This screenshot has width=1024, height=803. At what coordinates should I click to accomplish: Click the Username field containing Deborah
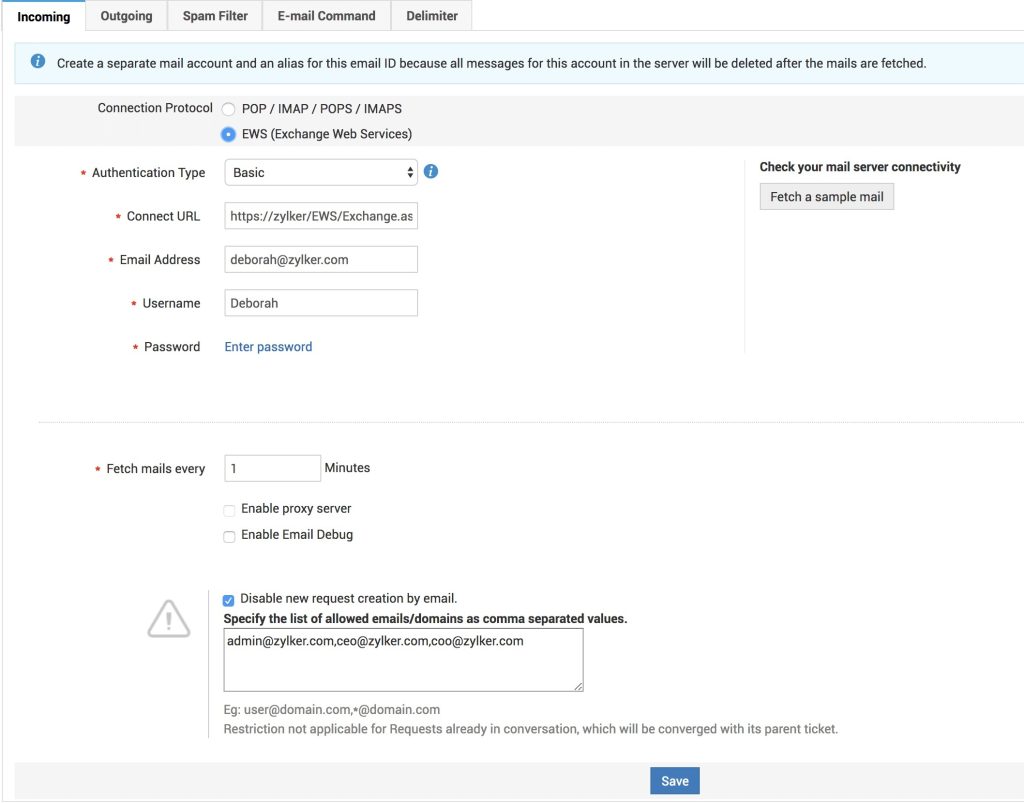[x=321, y=303]
